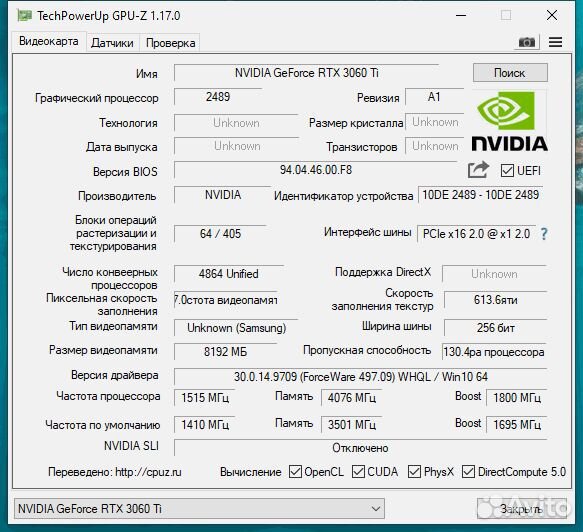Click the 4076 МГц memory clock value

[352, 398]
